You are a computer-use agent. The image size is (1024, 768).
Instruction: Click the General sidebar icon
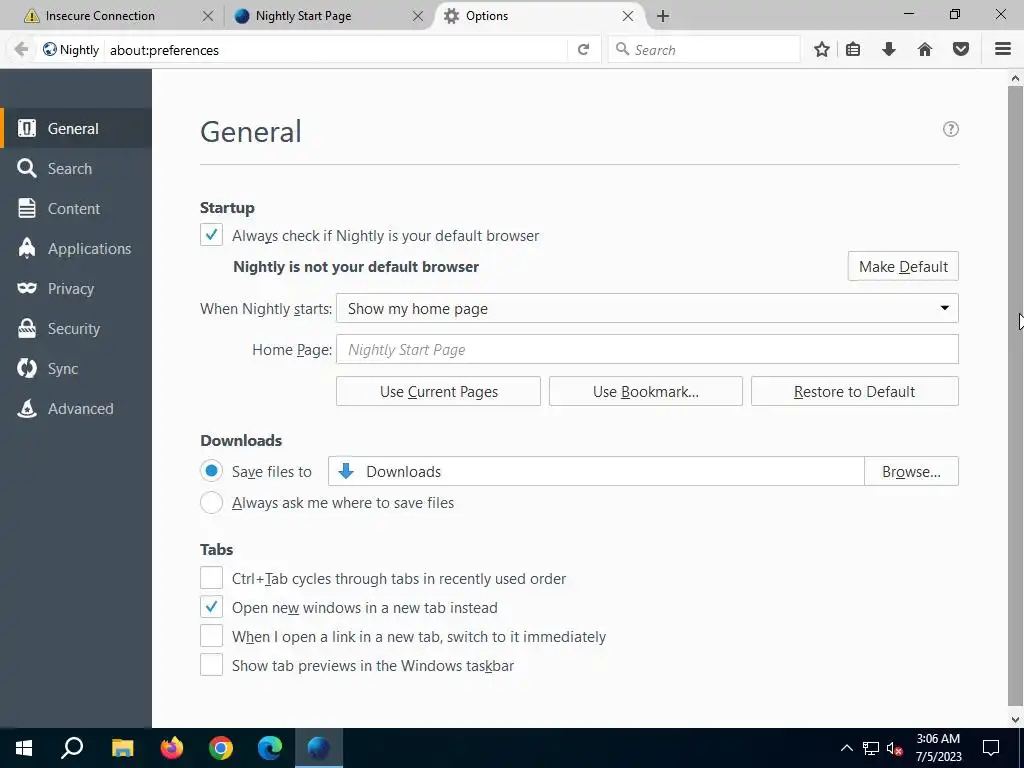[27, 129]
